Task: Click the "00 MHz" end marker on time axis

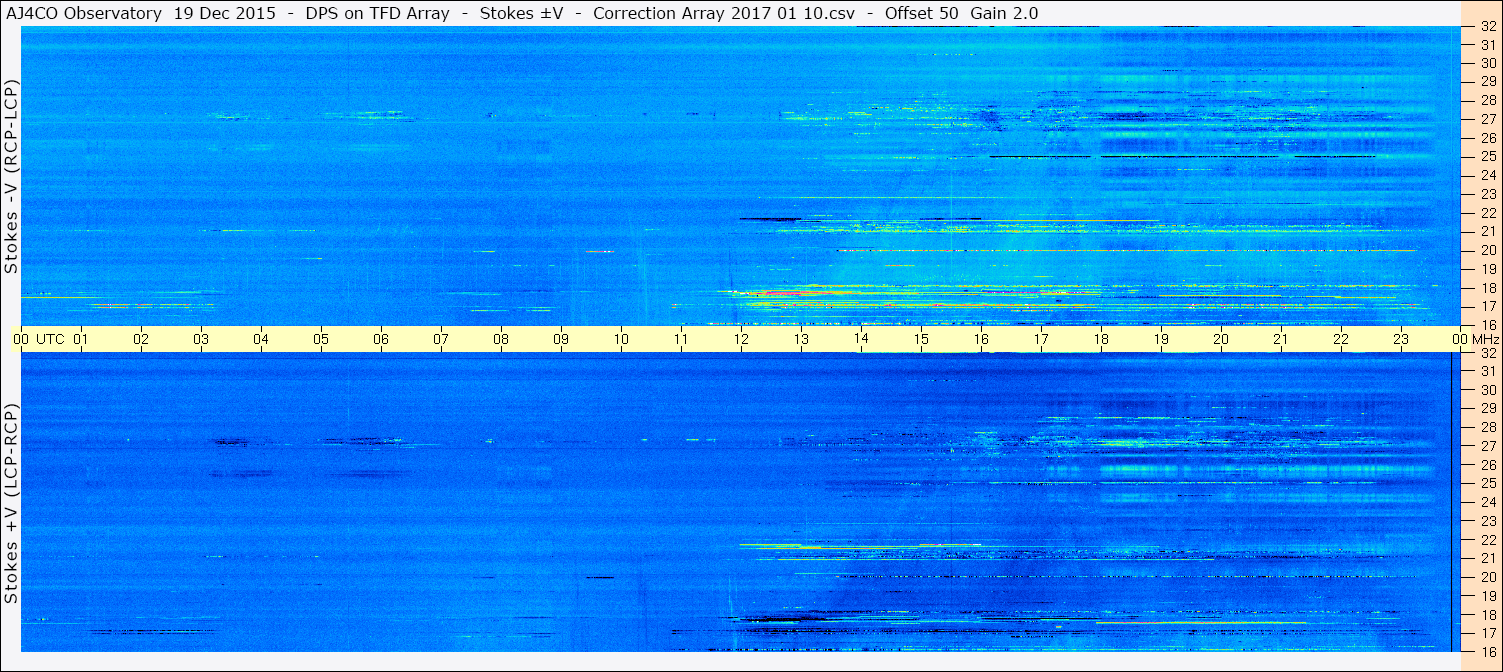Action: click(x=1476, y=339)
